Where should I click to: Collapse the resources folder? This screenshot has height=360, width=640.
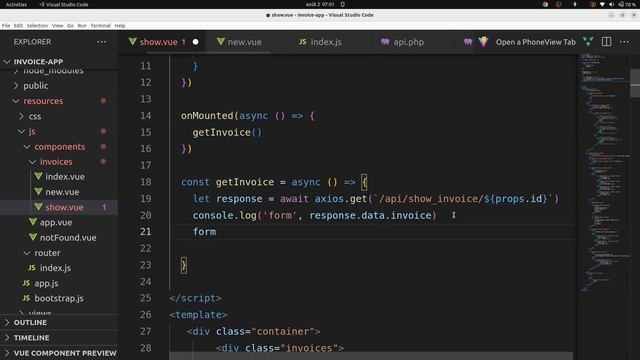(43, 101)
